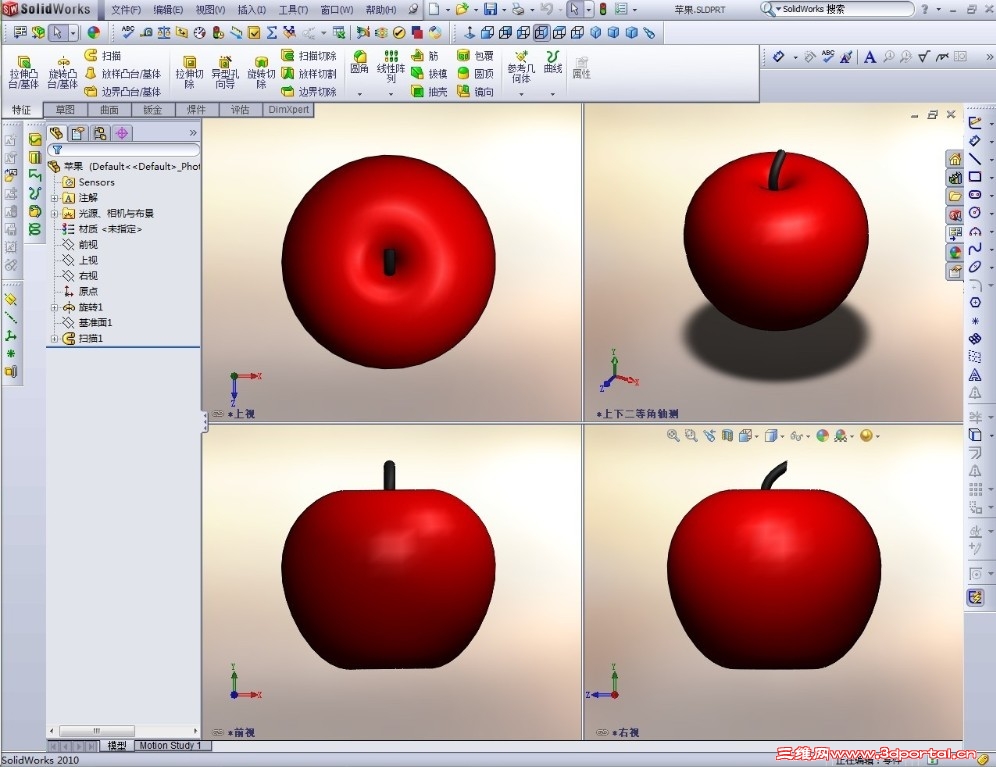Click the feature tree horizontal scrollbar
Image resolution: width=996 pixels, height=767 pixels.
[x=124, y=731]
